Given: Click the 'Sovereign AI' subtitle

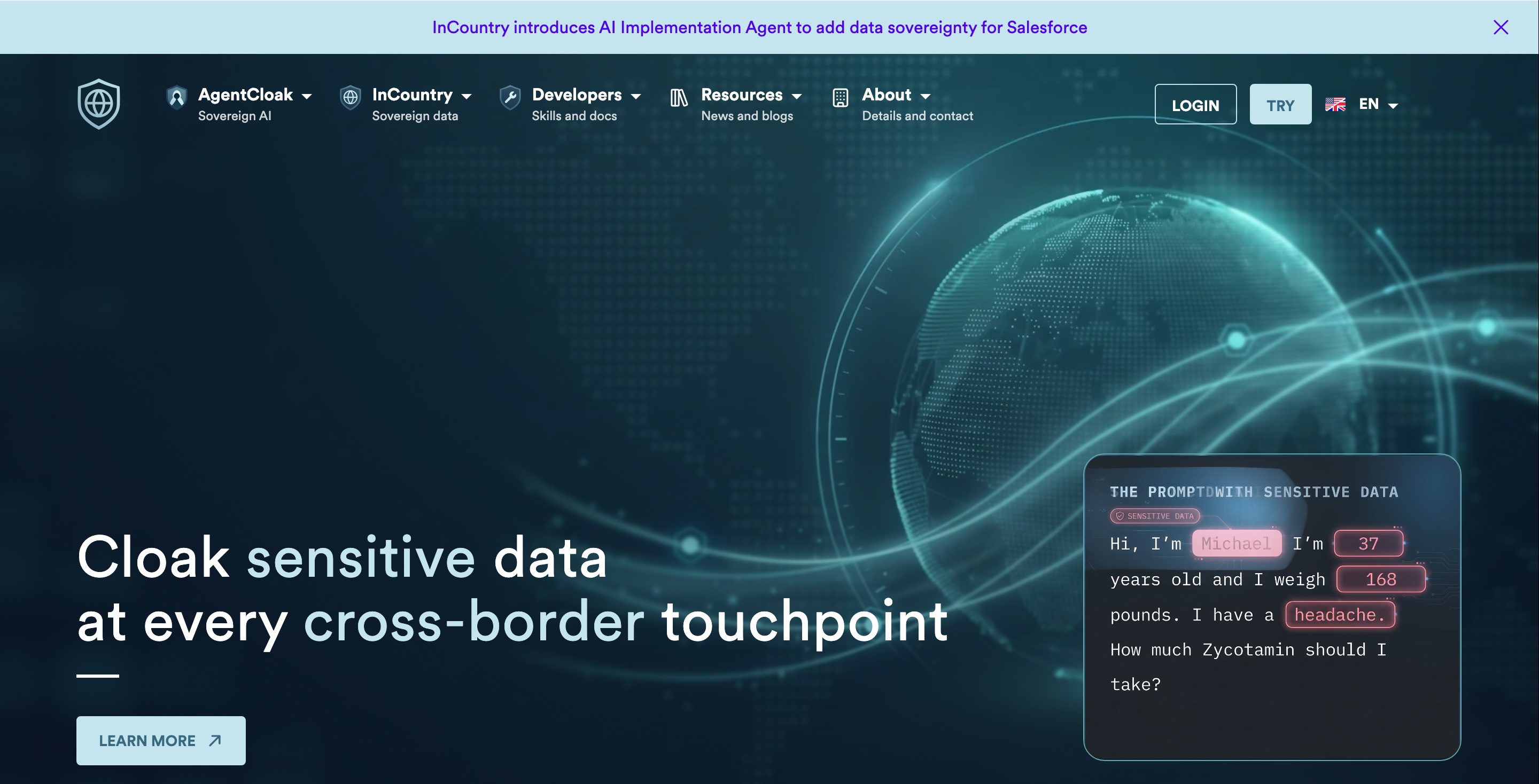Looking at the screenshot, I should [x=235, y=116].
